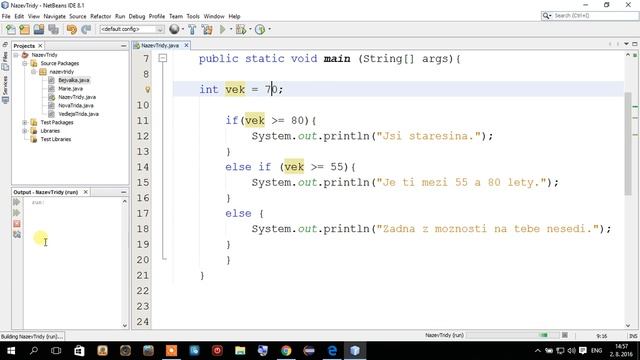
Task: Collapse main method code fold on line 7
Action: click(163, 58)
